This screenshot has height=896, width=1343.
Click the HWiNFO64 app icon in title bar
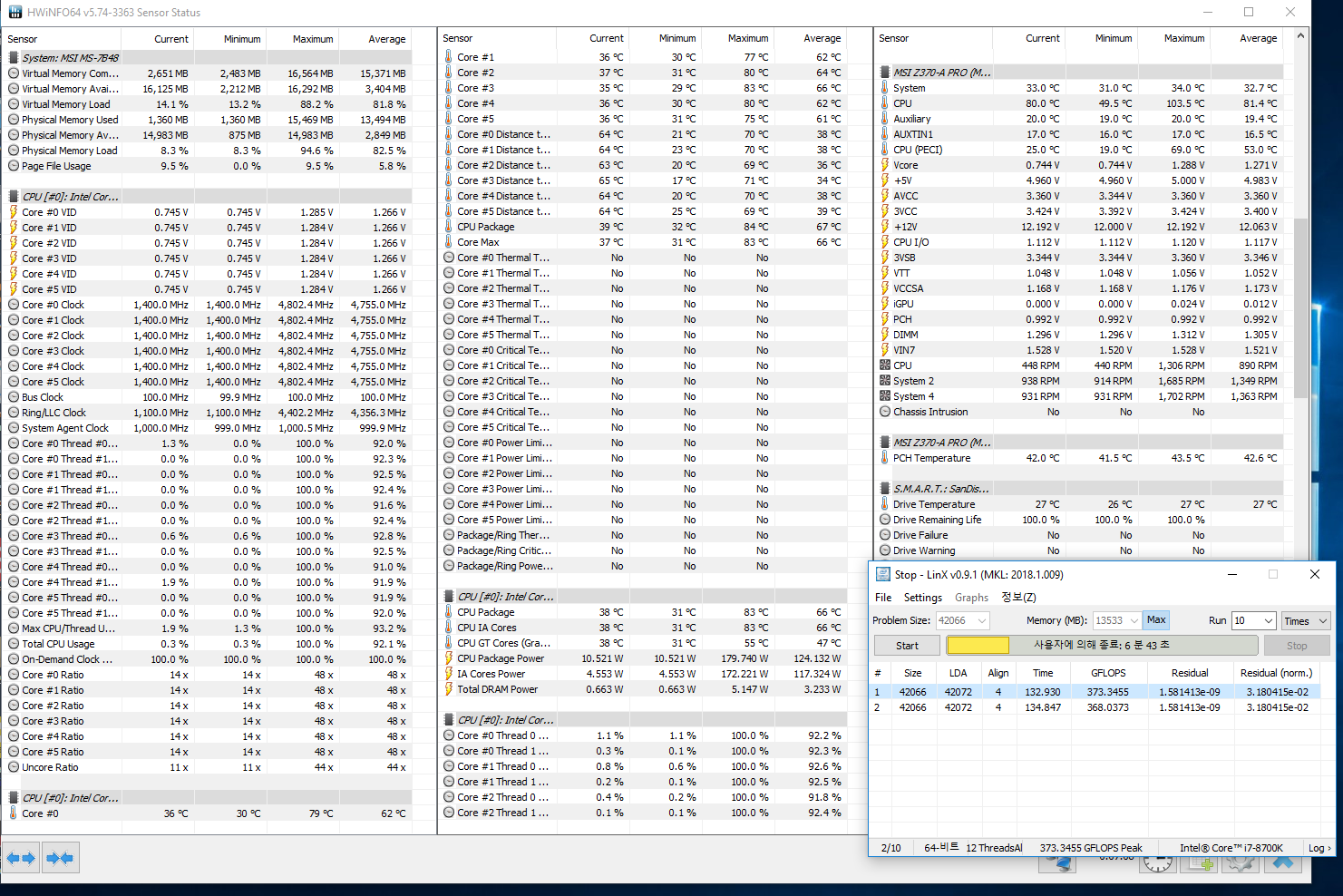15,13
